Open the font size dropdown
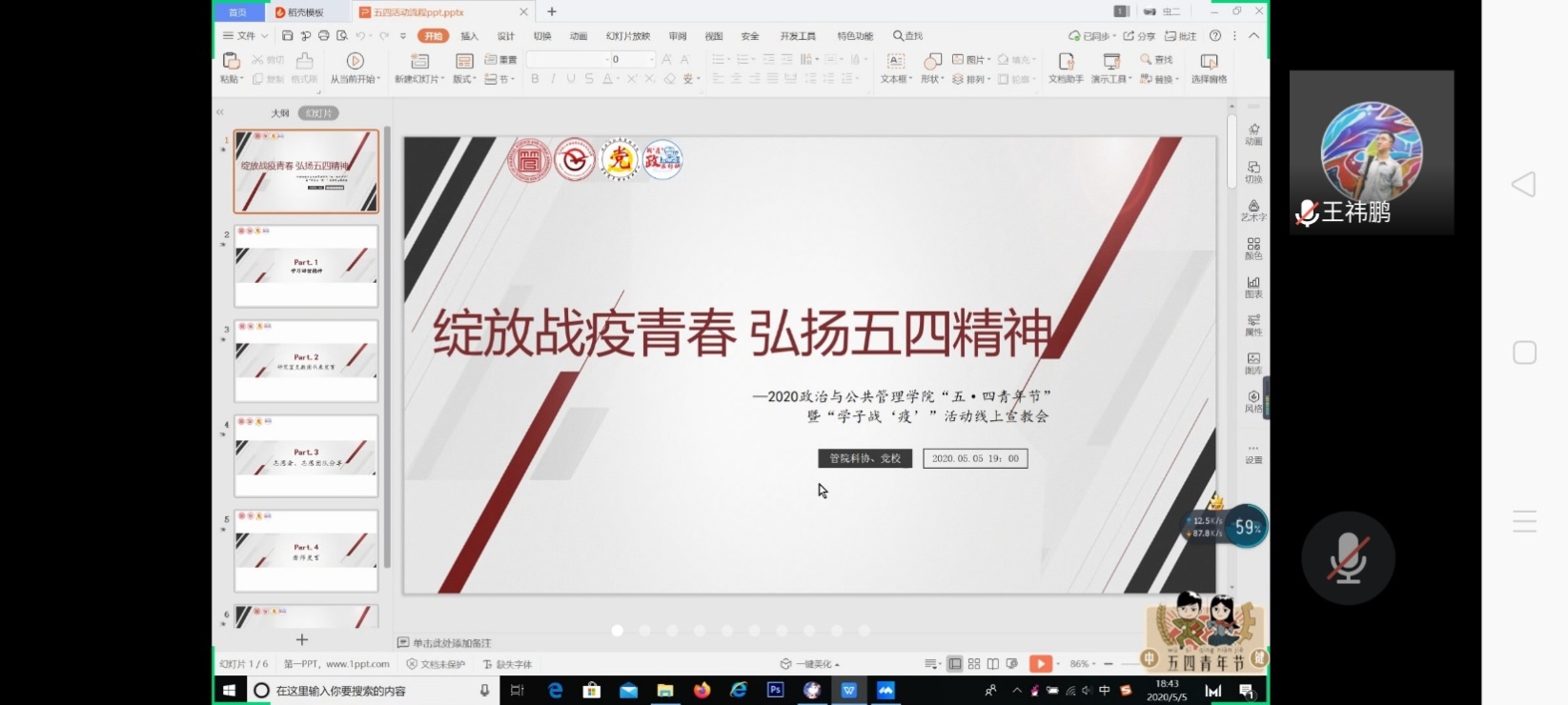This screenshot has height=705, width=1568. click(653, 59)
